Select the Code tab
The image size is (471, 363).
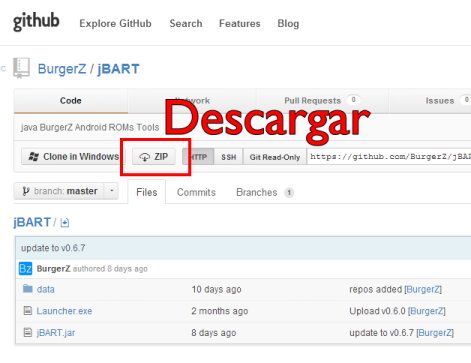pyautogui.click(x=71, y=101)
